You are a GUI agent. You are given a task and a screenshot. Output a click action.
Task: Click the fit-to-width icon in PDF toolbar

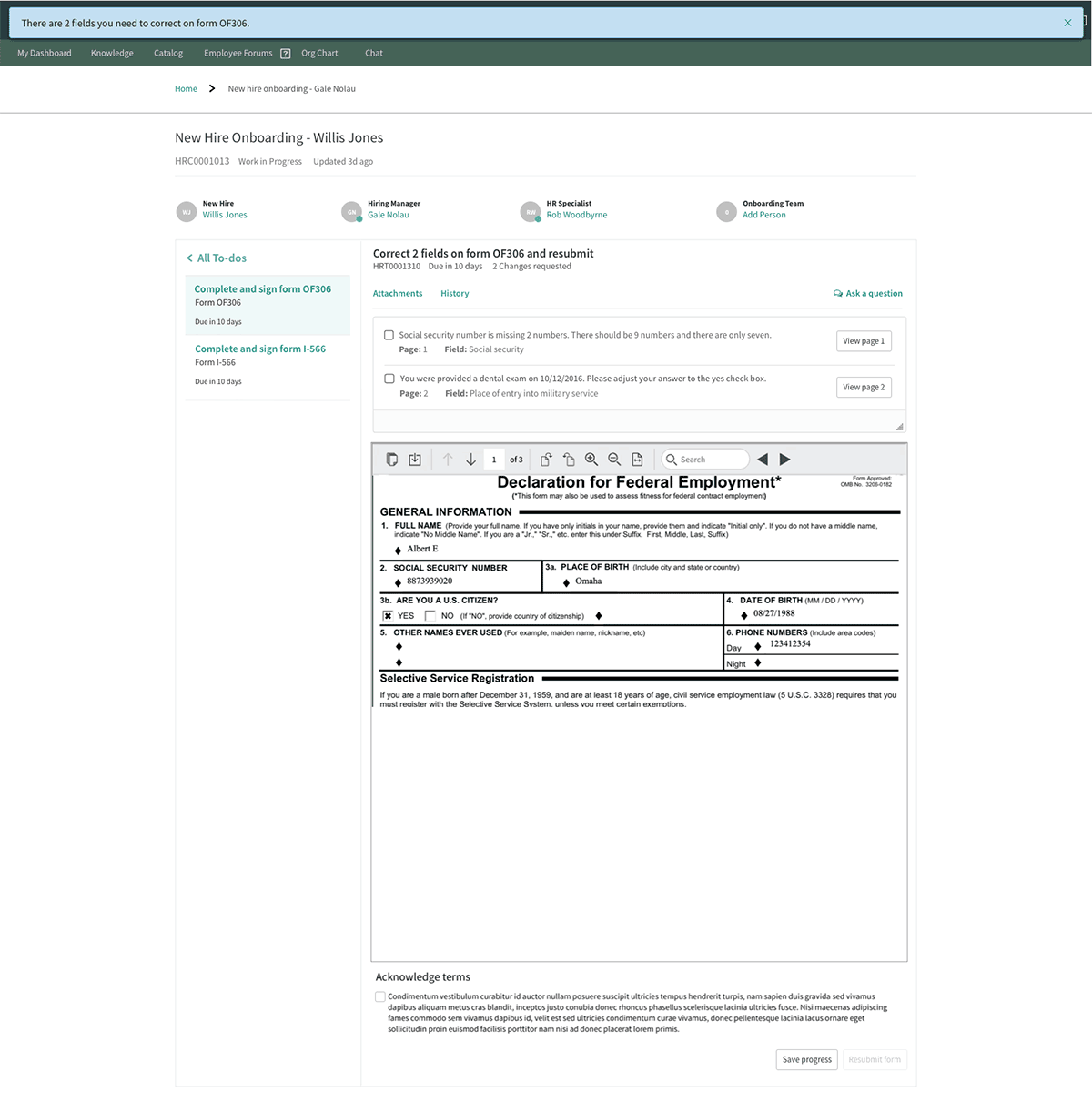[x=636, y=459]
